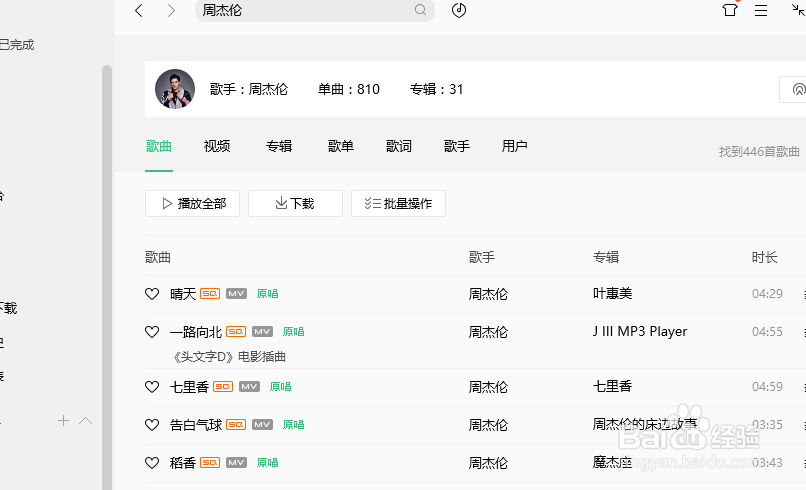The height and width of the screenshot is (490, 806).
Task: Click 原唱 tag on 晴天
Action: coord(267,294)
